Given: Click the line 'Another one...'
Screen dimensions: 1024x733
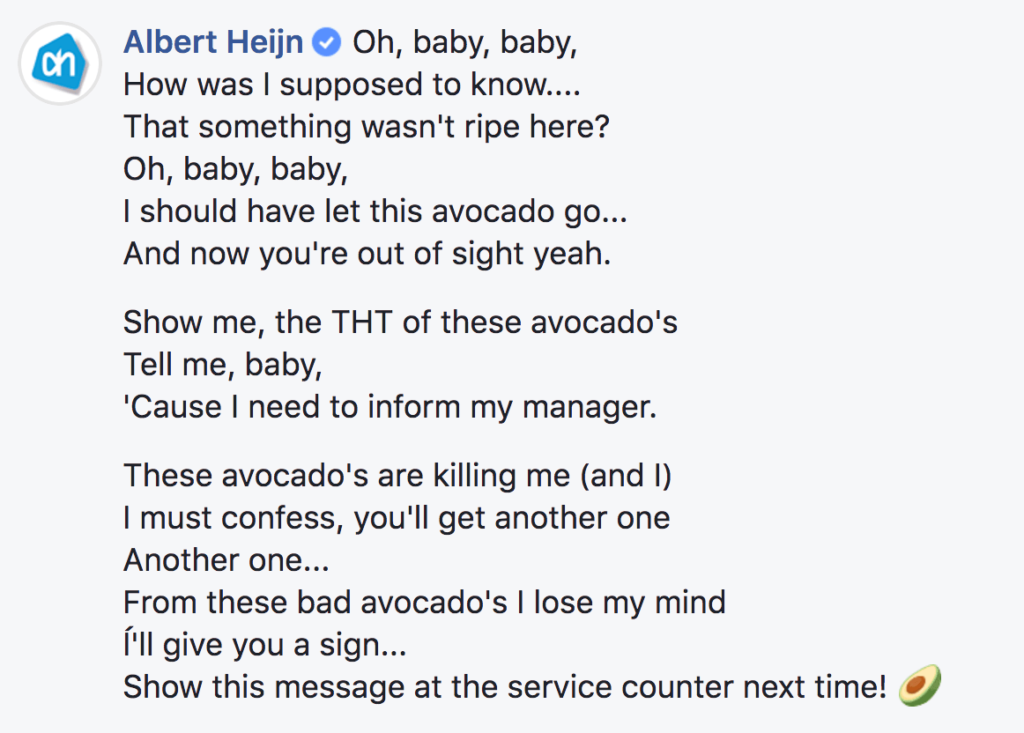Looking at the screenshot, I should pos(227,561).
